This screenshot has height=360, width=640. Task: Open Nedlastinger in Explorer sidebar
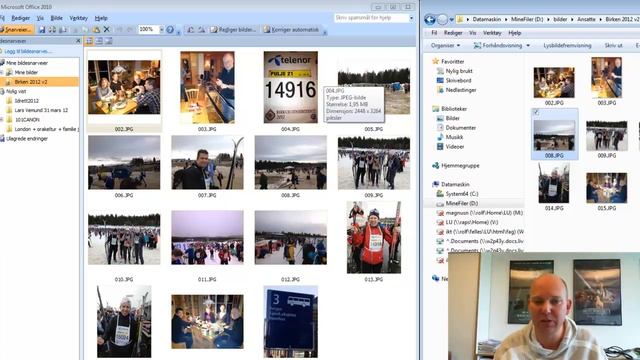click(x=456, y=90)
